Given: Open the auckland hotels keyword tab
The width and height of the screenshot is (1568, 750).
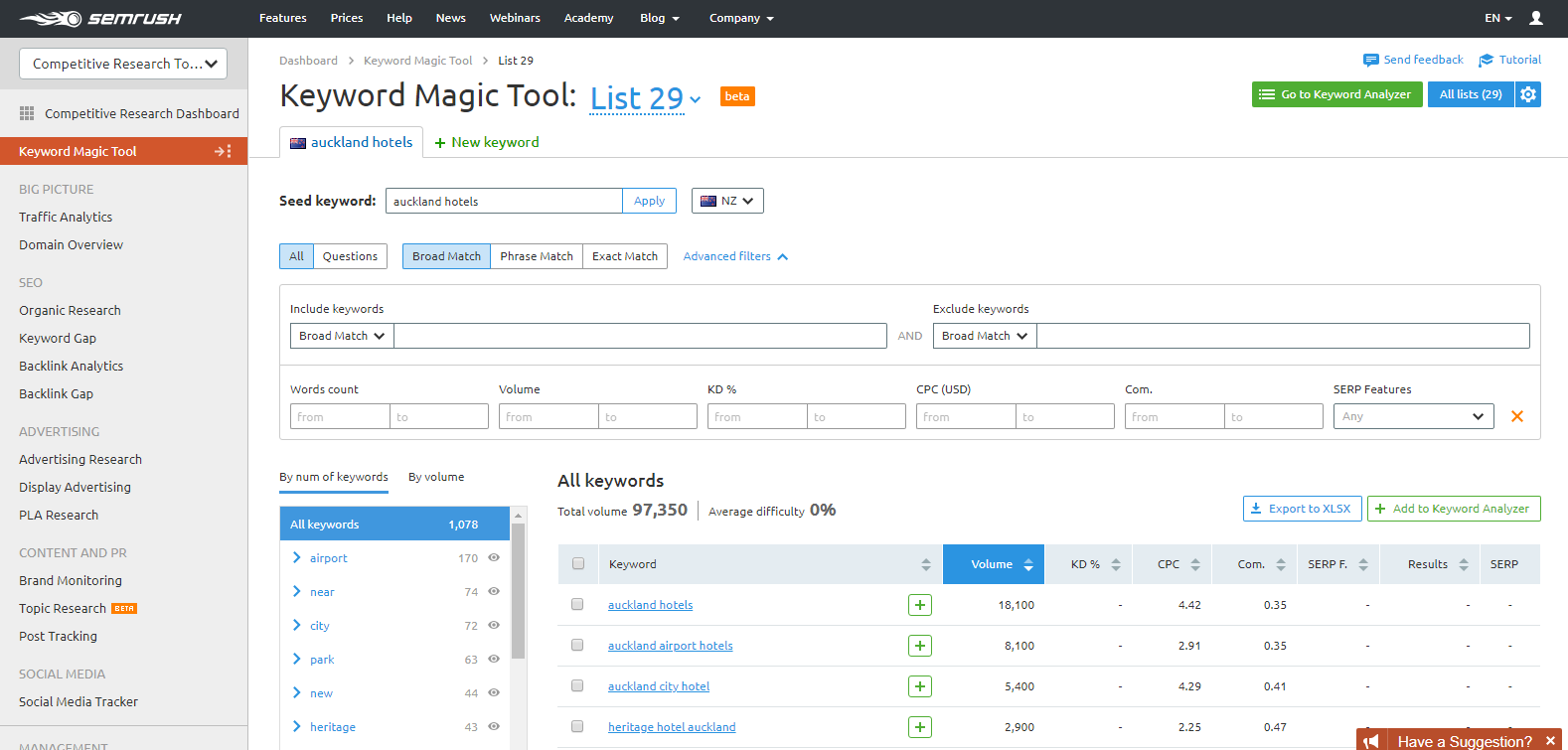Looking at the screenshot, I should pyautogui.click(x=352, y=142).
